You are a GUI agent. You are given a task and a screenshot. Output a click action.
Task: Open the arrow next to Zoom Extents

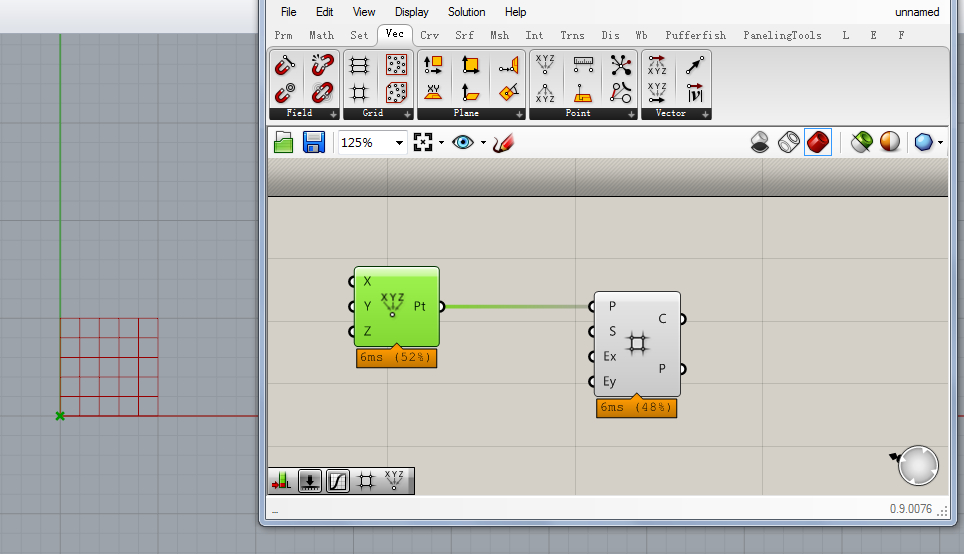coord(441,143)
